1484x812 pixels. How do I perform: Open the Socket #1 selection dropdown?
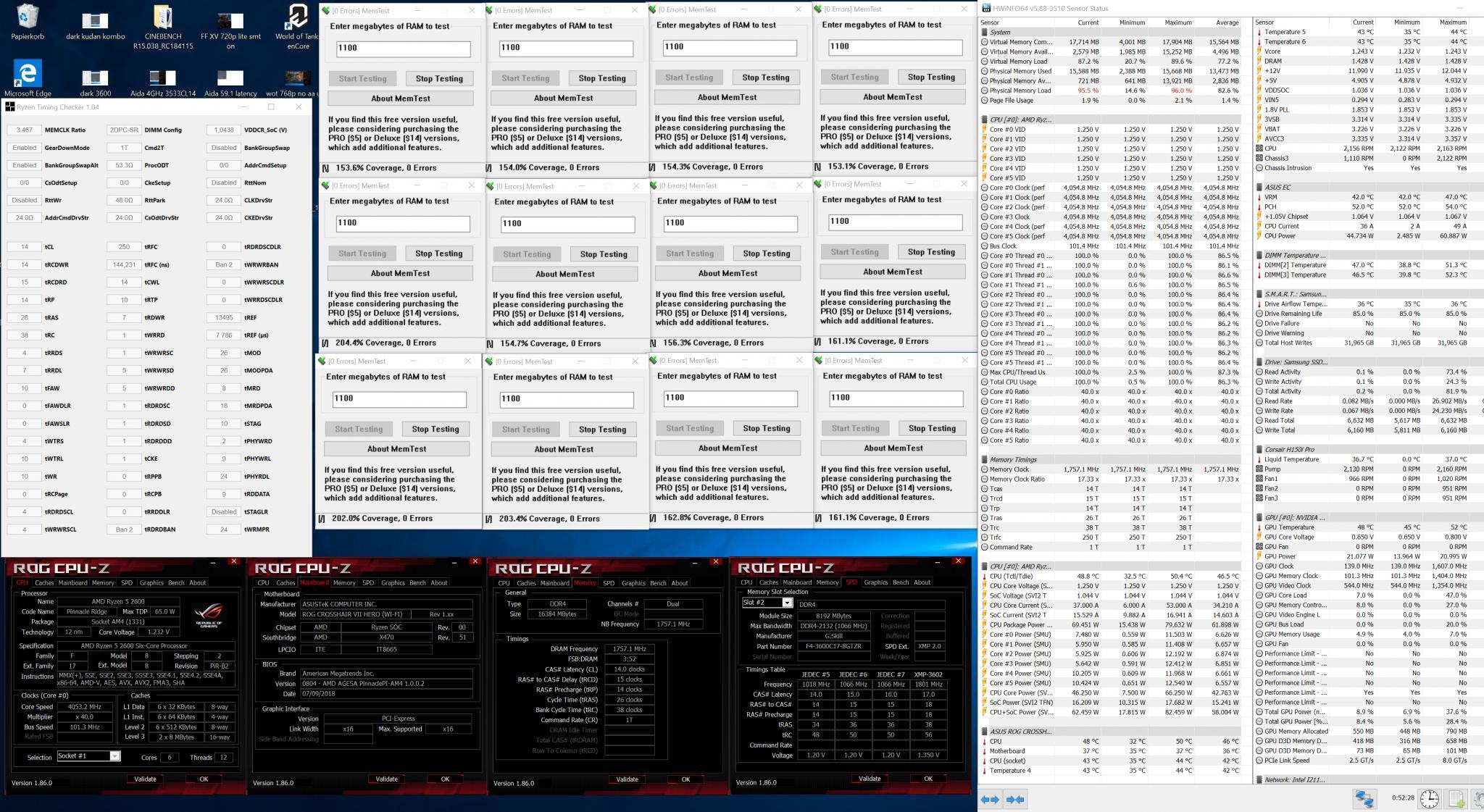114,756
